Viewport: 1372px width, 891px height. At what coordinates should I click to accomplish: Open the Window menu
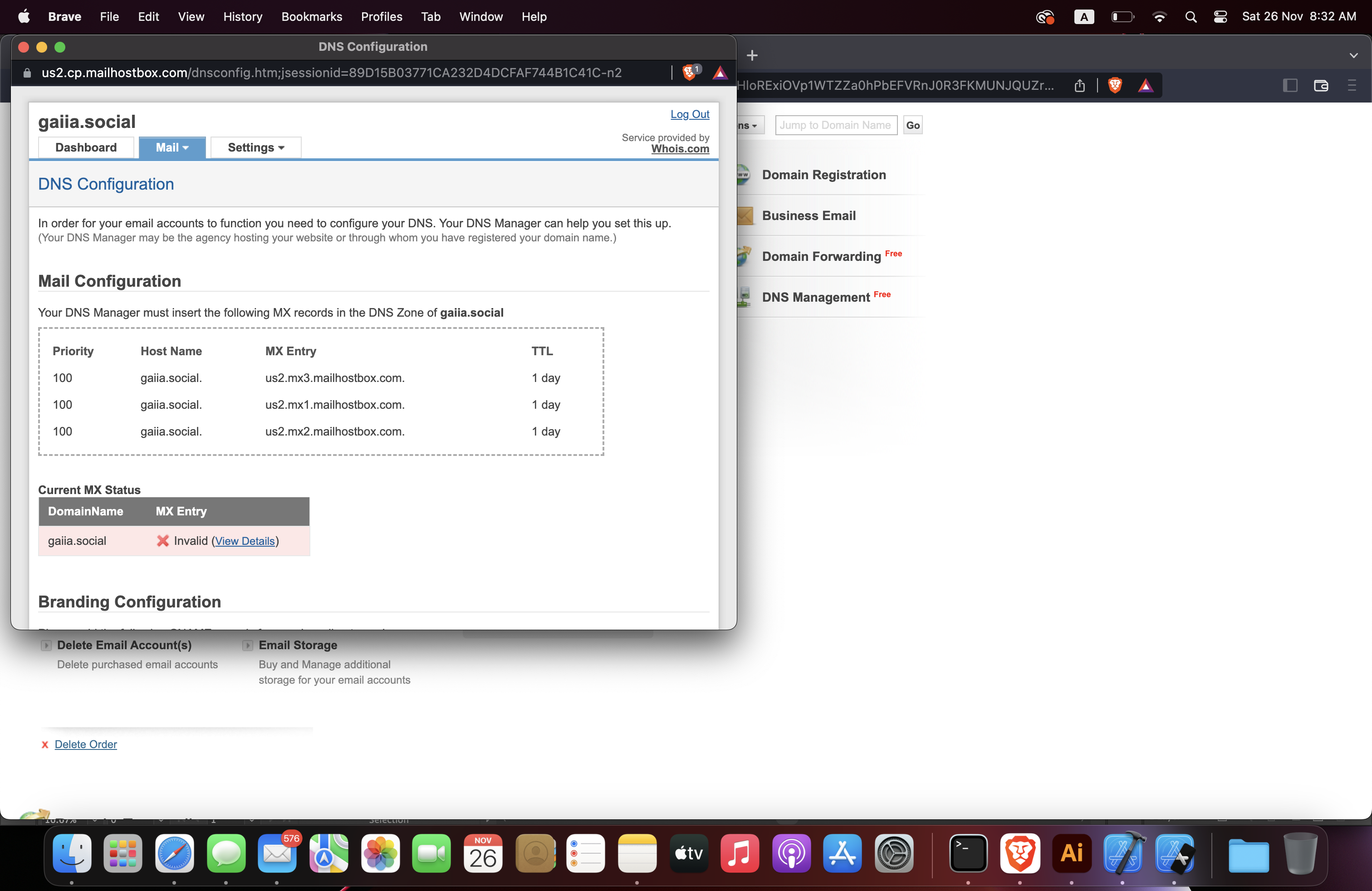coord(481,17)
